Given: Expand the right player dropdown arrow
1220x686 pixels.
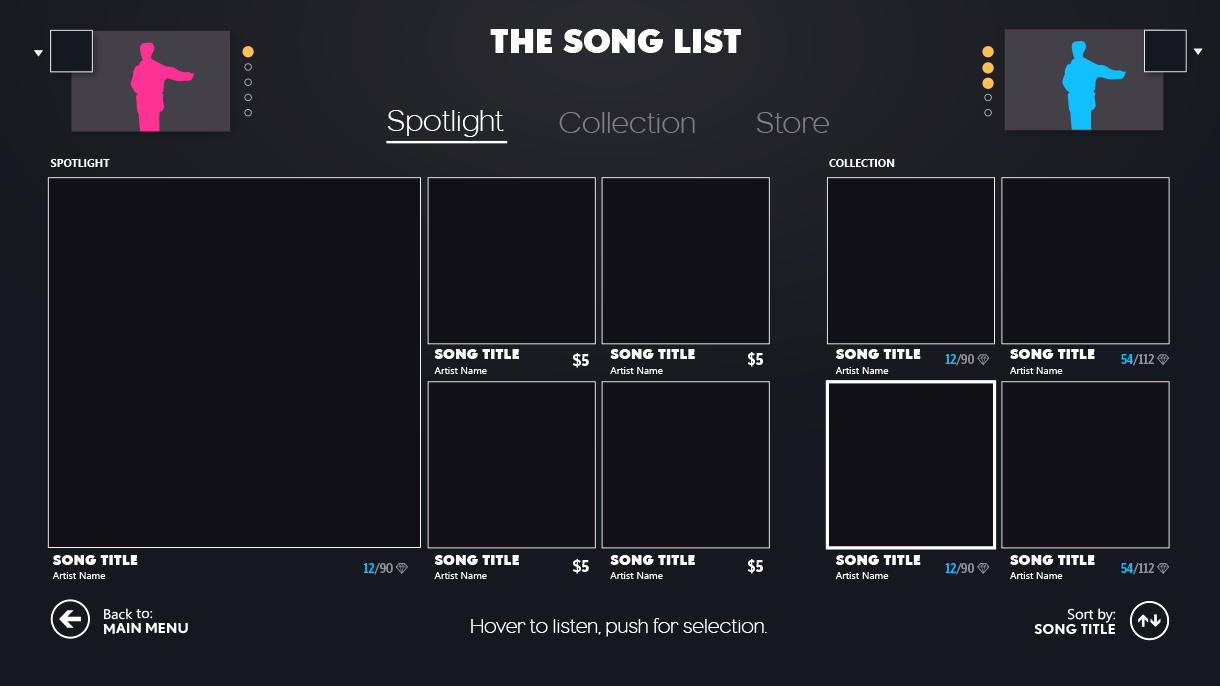Looking at the screenshot, I should point(1198,52).
